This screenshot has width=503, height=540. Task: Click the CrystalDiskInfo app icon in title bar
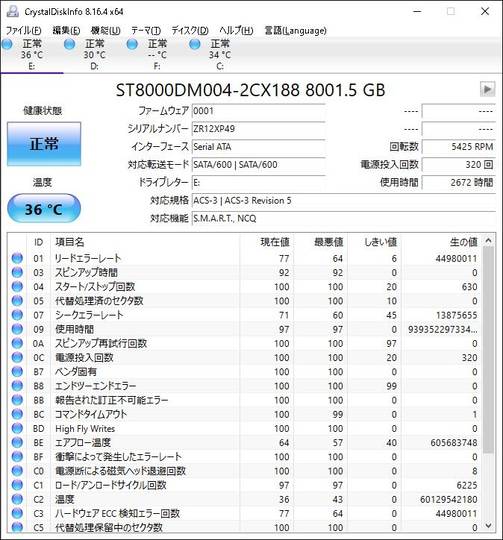(12, 11)
